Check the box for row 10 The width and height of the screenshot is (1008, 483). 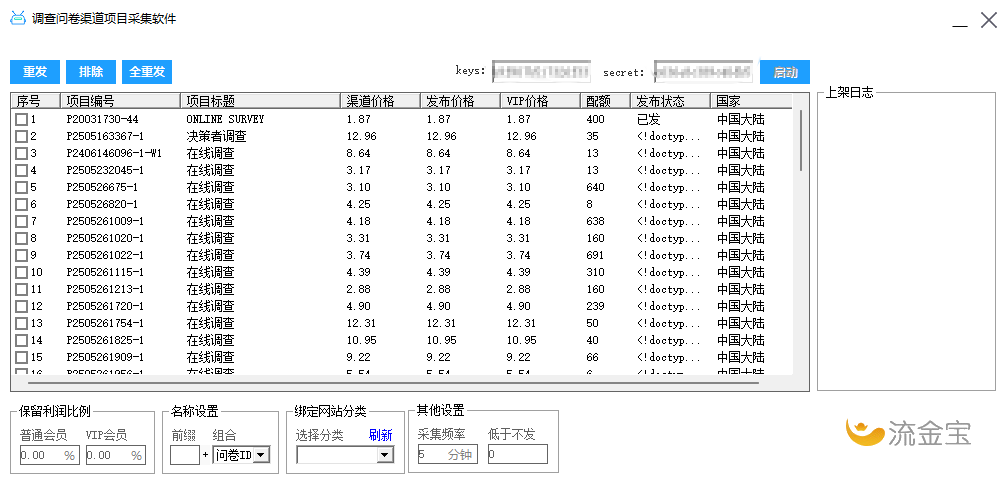pos(22,273)
